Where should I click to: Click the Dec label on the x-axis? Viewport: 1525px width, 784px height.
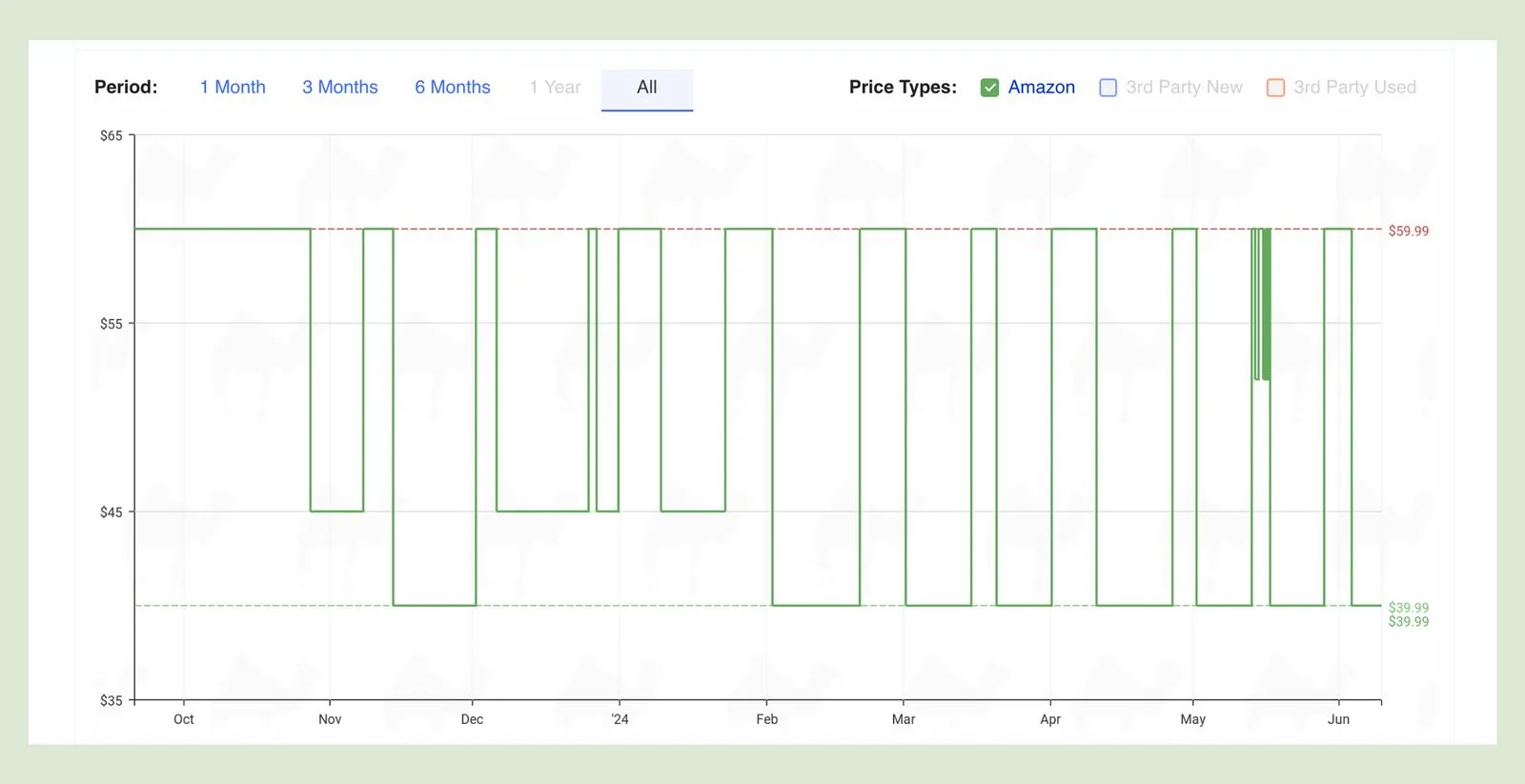pyautogui.click(x=472, y=719)
